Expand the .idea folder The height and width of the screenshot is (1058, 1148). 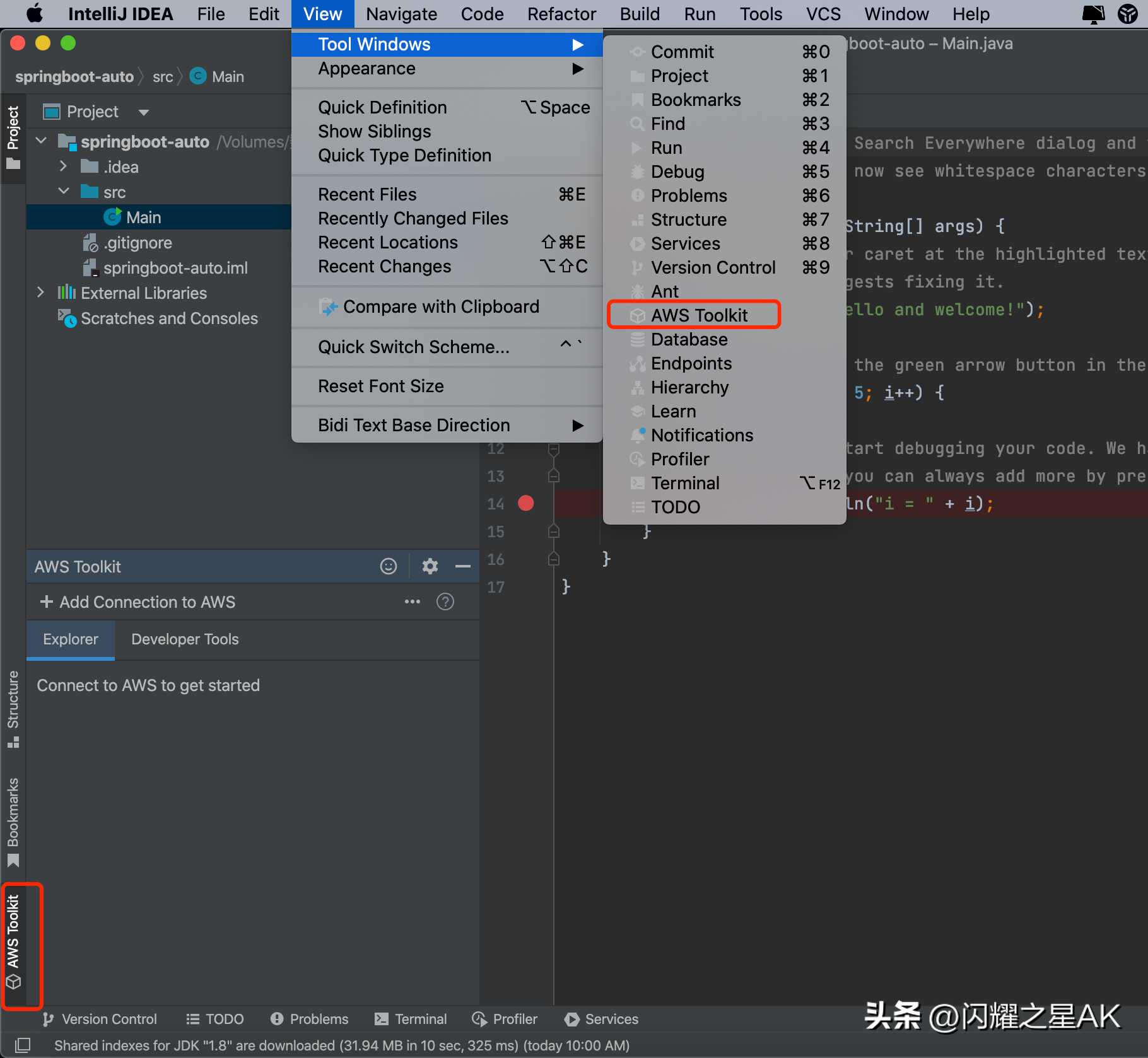click(x=63, y=166)
